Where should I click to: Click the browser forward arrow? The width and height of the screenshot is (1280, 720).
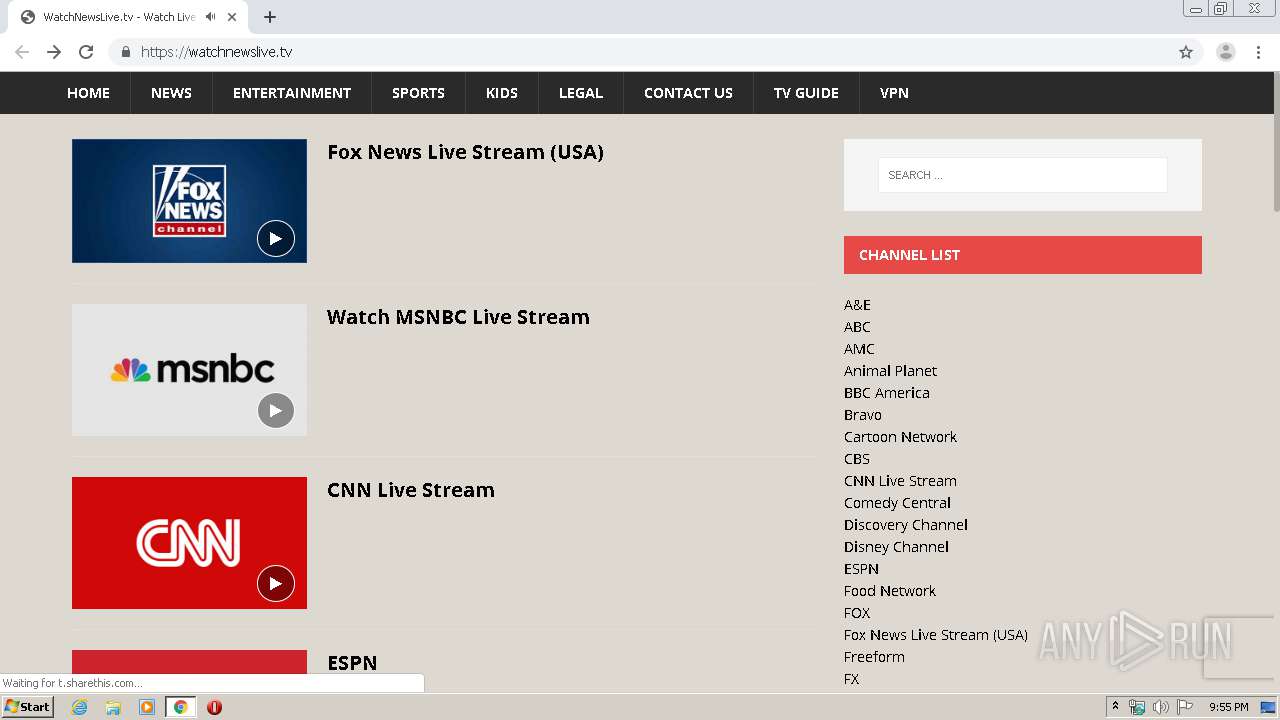click(x=54, y=52)
